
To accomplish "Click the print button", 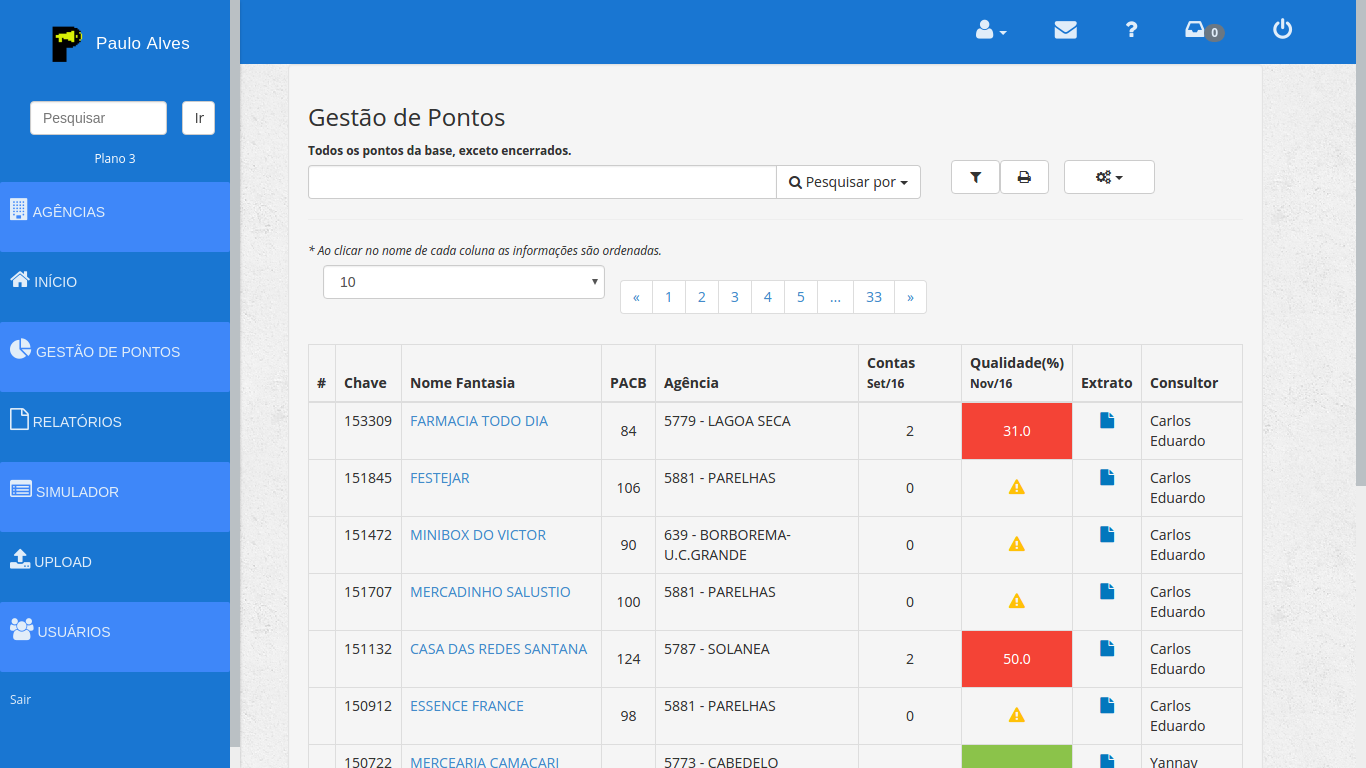I will tap(1024, 177).
